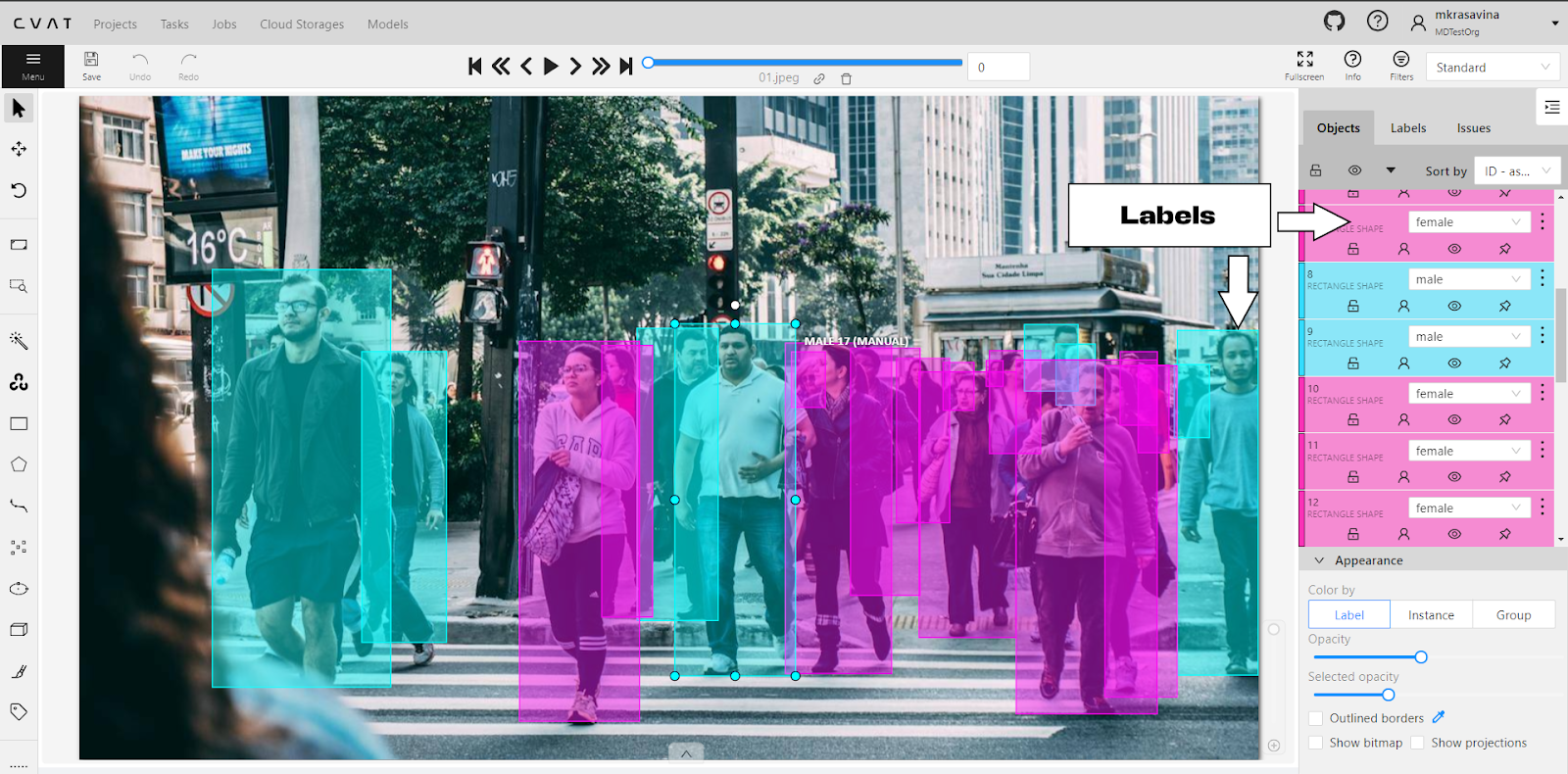Choose the draw ellipse tool
This screenshot has width=1568, height=774.
click(x=19, y=589)
